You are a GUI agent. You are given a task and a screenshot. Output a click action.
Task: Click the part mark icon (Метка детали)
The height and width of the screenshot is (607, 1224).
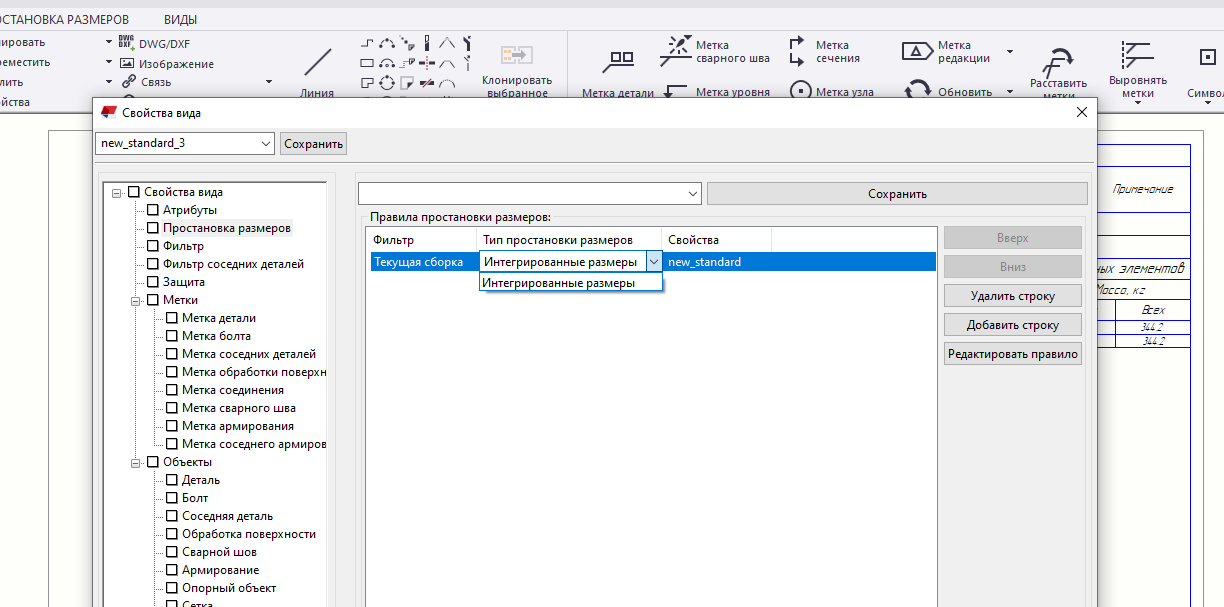621,62
